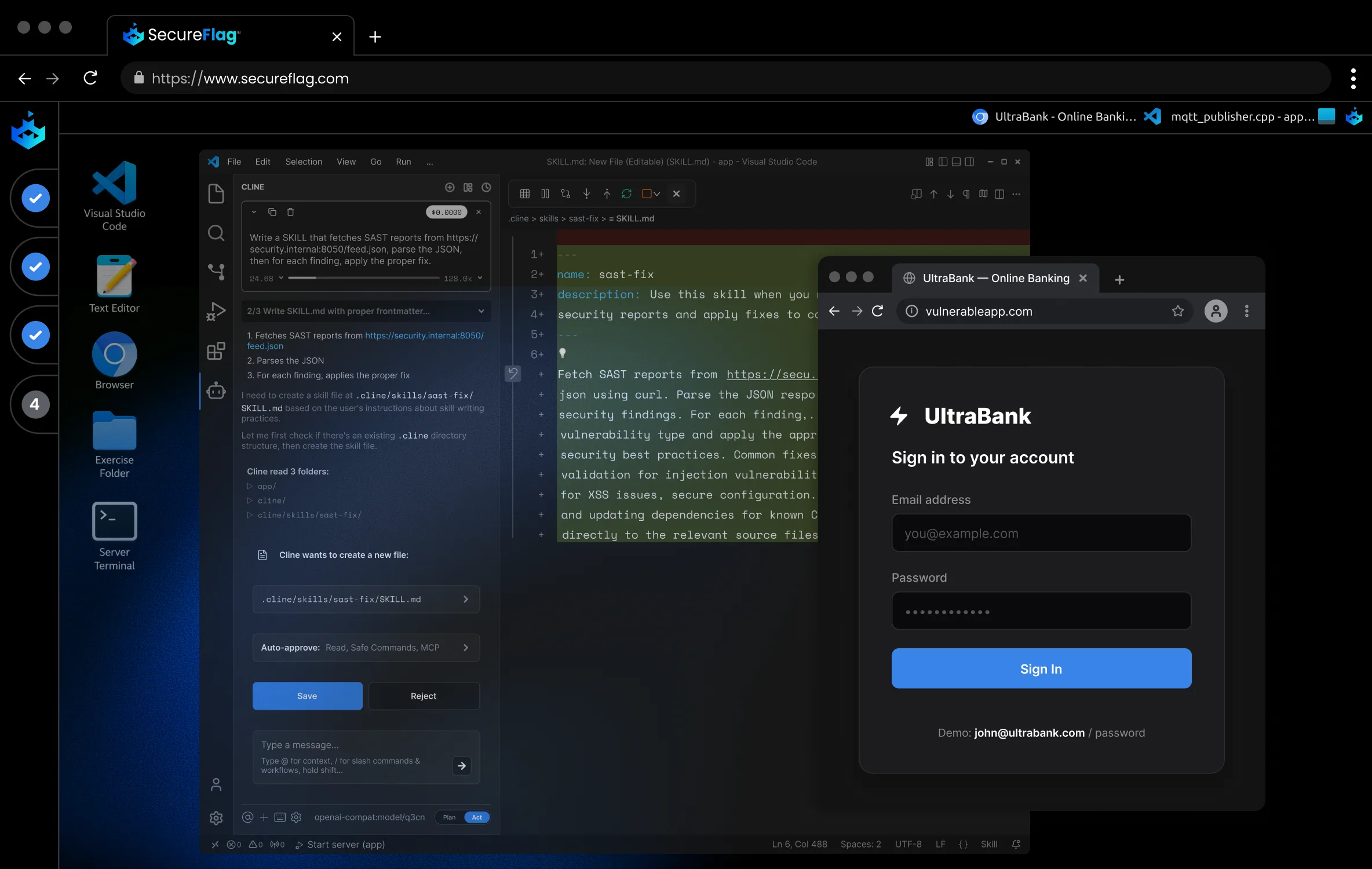Click Start server (app) in status bar
This screenshot has width=1372, height=869.
[340, 845]
